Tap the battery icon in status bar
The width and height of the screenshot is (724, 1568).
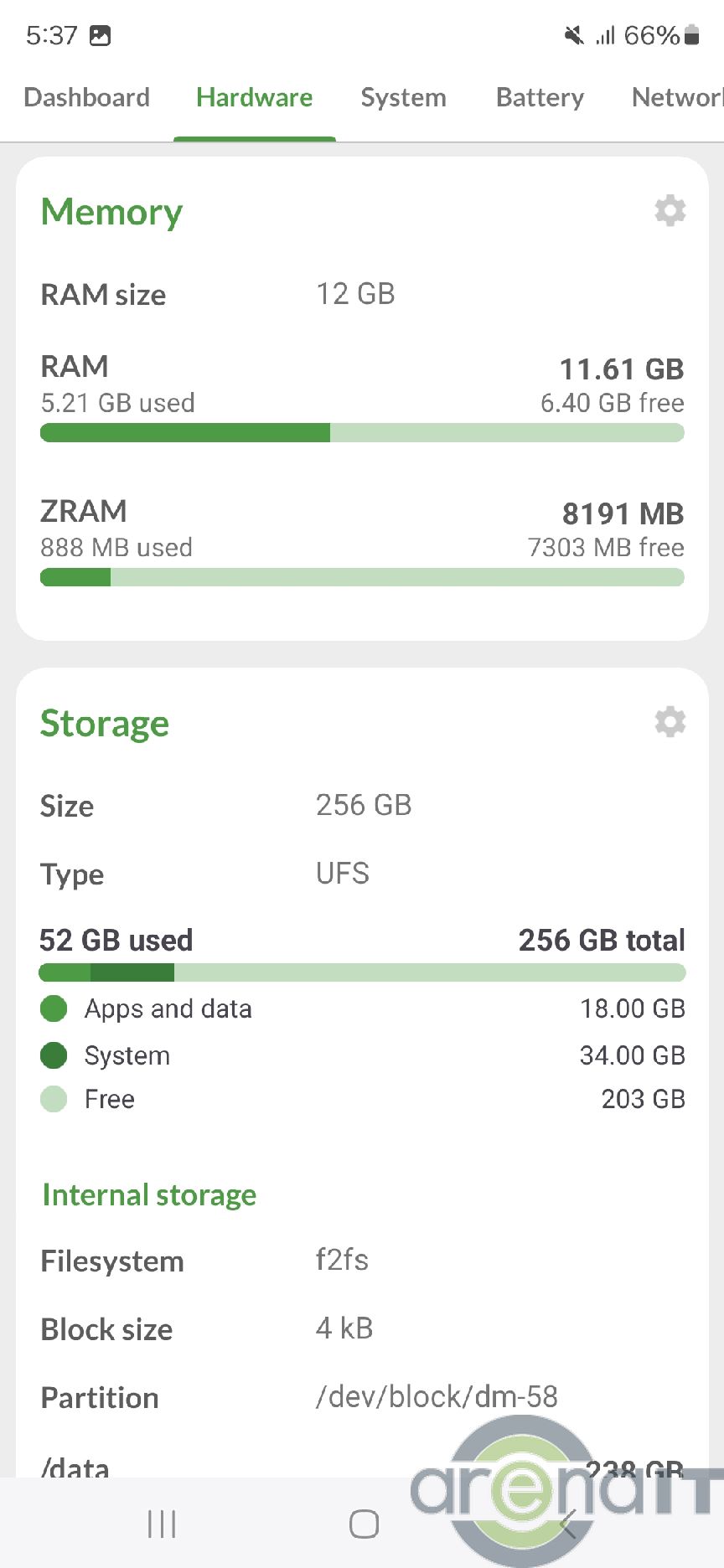[x=691, y=35]
